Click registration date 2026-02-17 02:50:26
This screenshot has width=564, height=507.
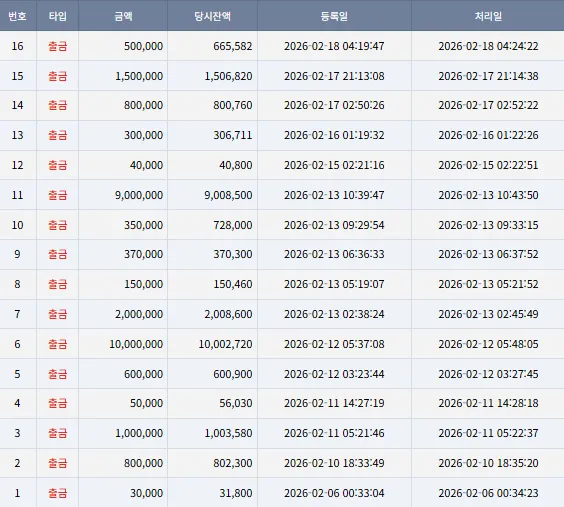click(334, 105)
